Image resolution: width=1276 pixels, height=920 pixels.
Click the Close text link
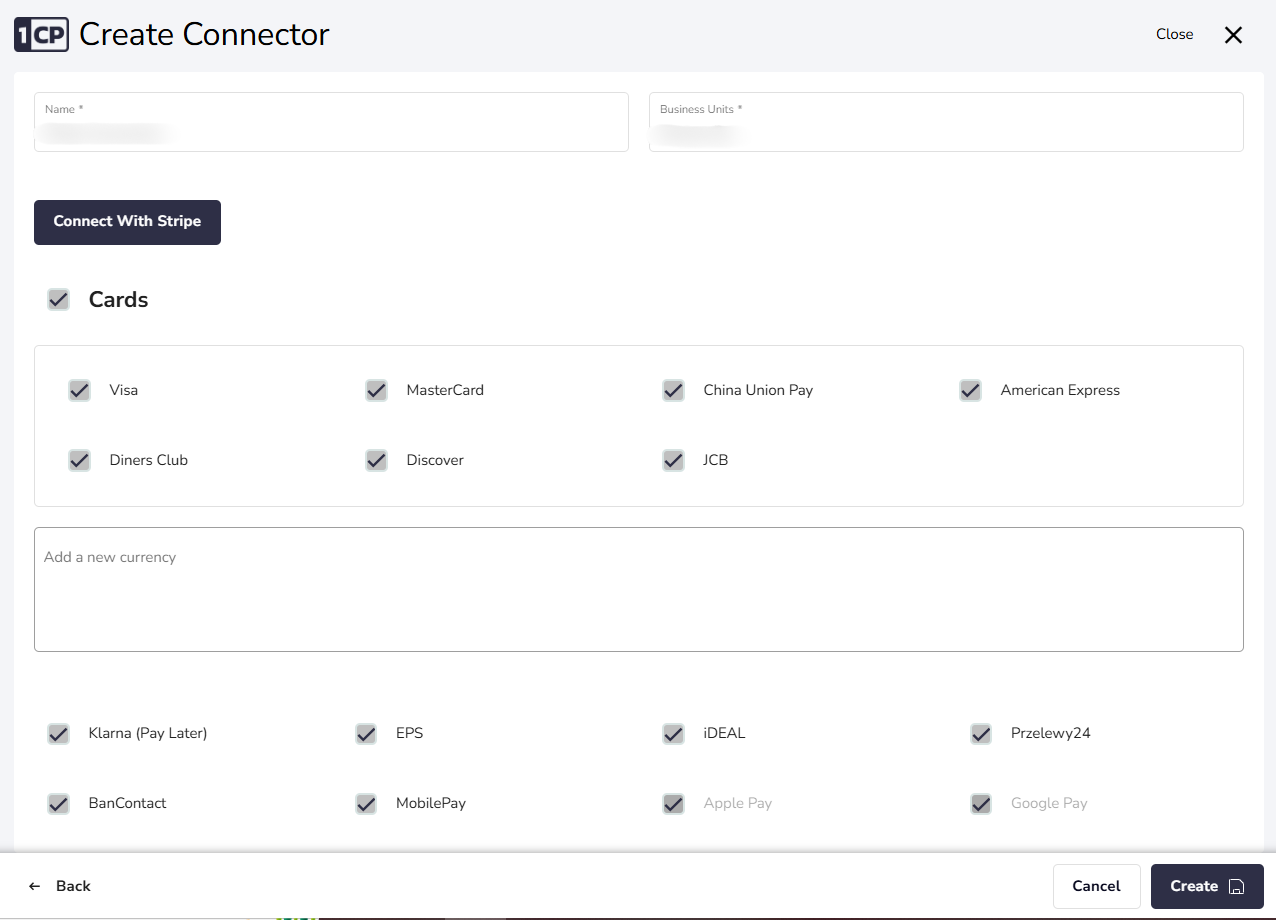[1174, 34]
